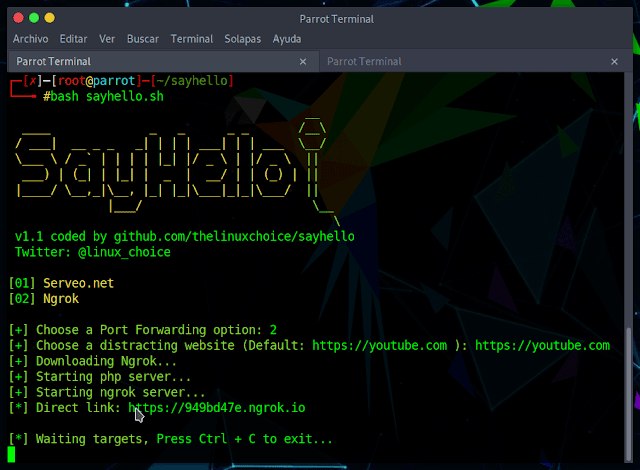This screenshot has height=470, width=640.
Task: Close the second Parrot Terminal tab
Action: point(614,62)
